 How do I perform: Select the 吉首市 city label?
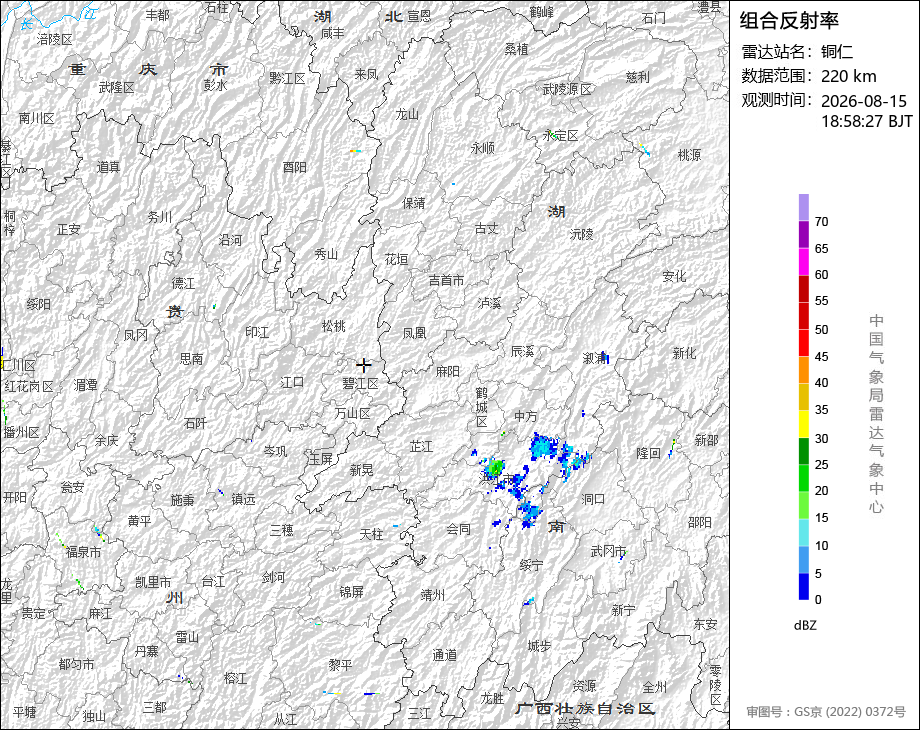point(447,280)
